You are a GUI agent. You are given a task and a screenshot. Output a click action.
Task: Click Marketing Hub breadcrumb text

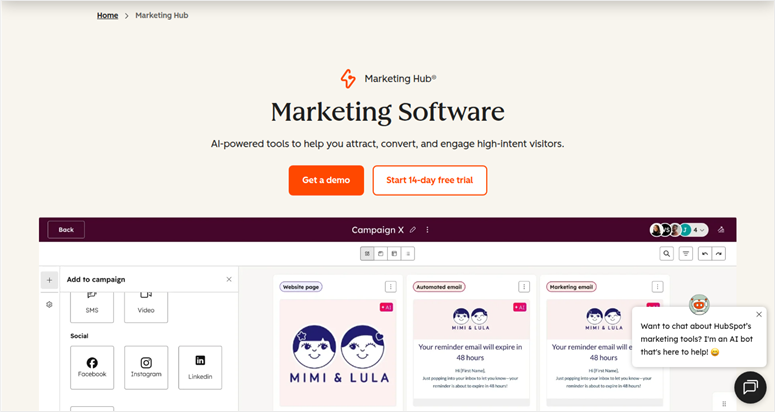click(162, 15)
